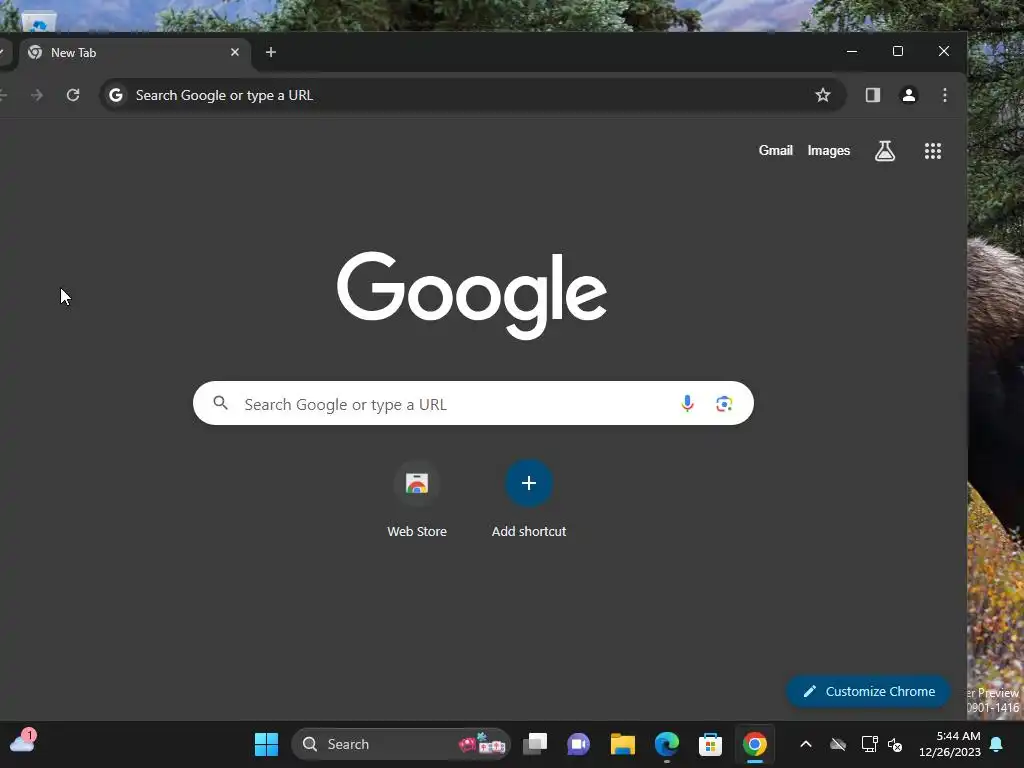
Task: Open the Web Store shortcut
Action: tap(417, 500)
